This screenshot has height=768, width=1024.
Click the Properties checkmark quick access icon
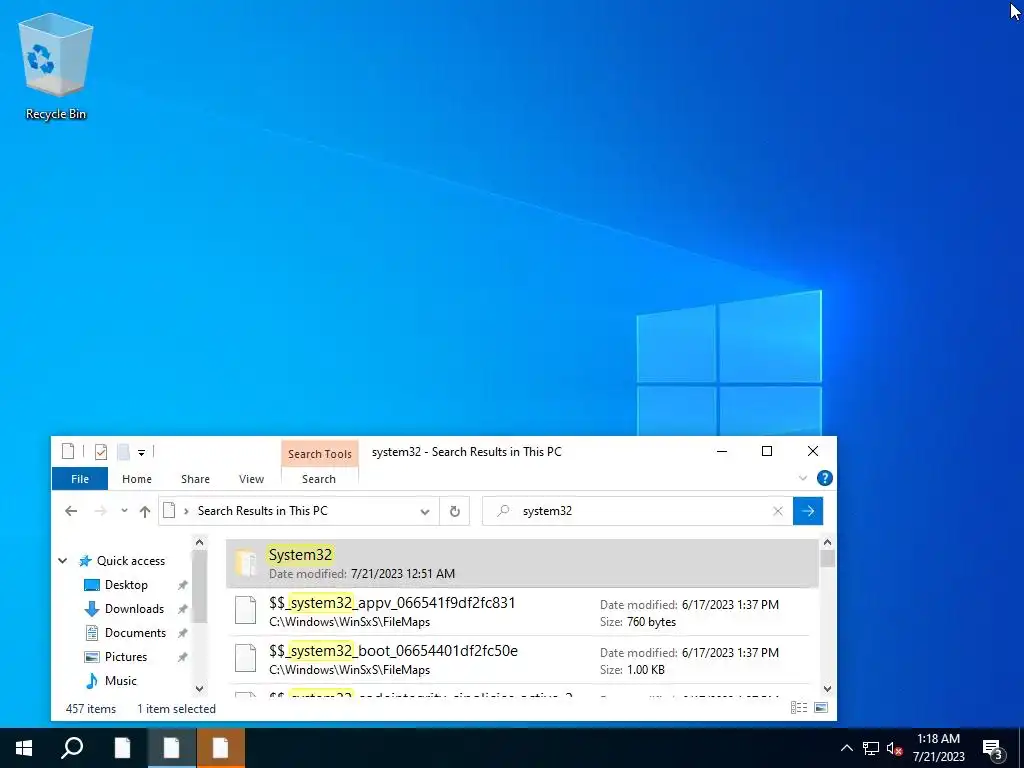point(101,452)
